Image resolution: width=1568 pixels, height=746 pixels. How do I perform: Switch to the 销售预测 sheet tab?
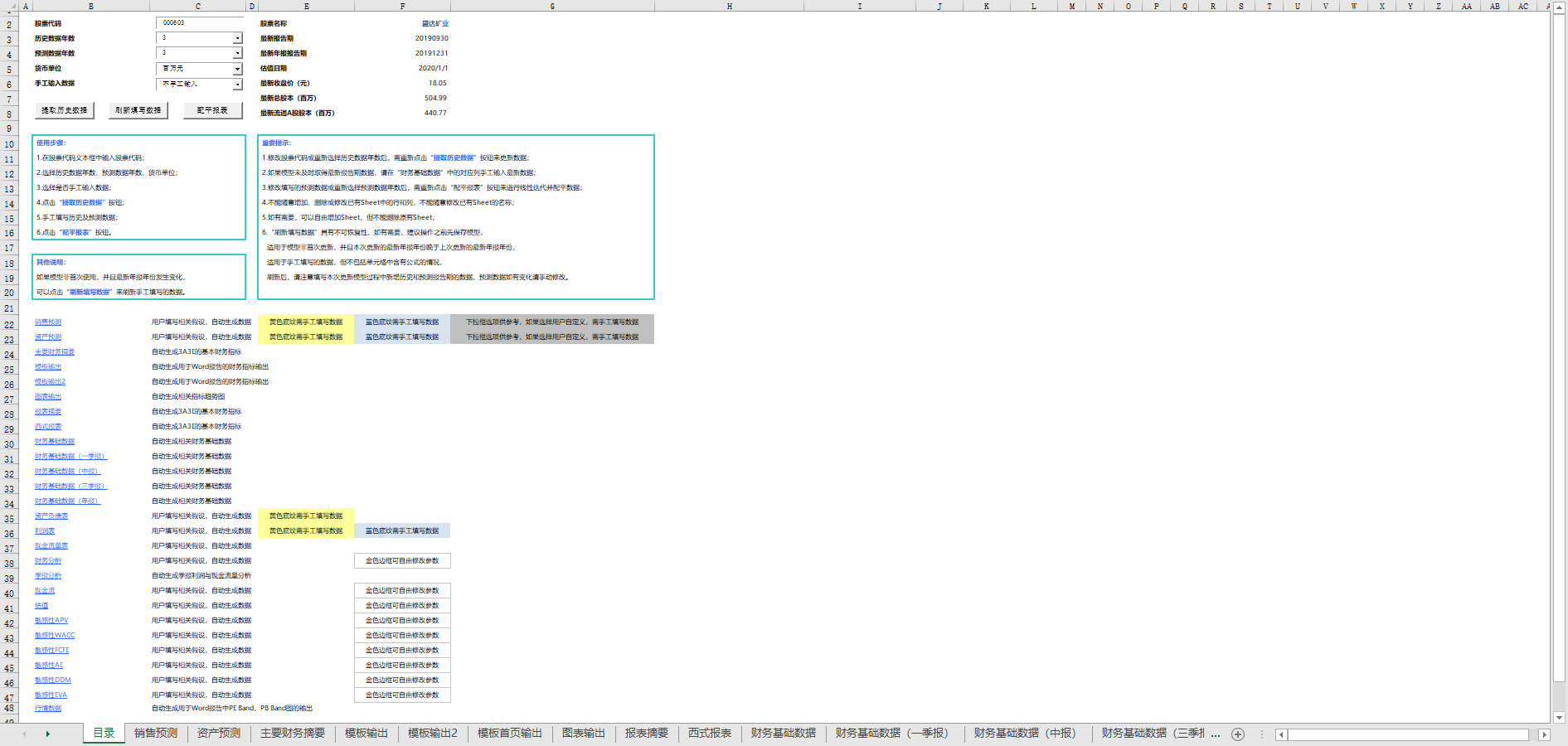click(x=156, y=734)
